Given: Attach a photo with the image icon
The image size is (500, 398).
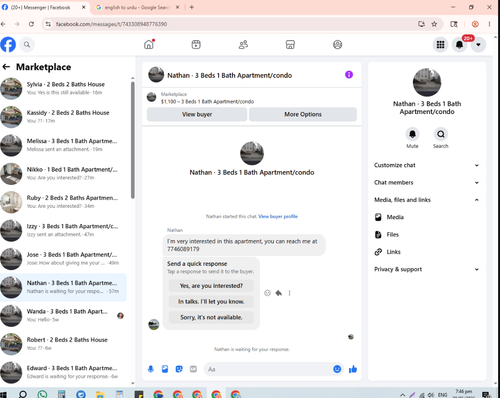Looking at the screenshot, I should 165,369.
